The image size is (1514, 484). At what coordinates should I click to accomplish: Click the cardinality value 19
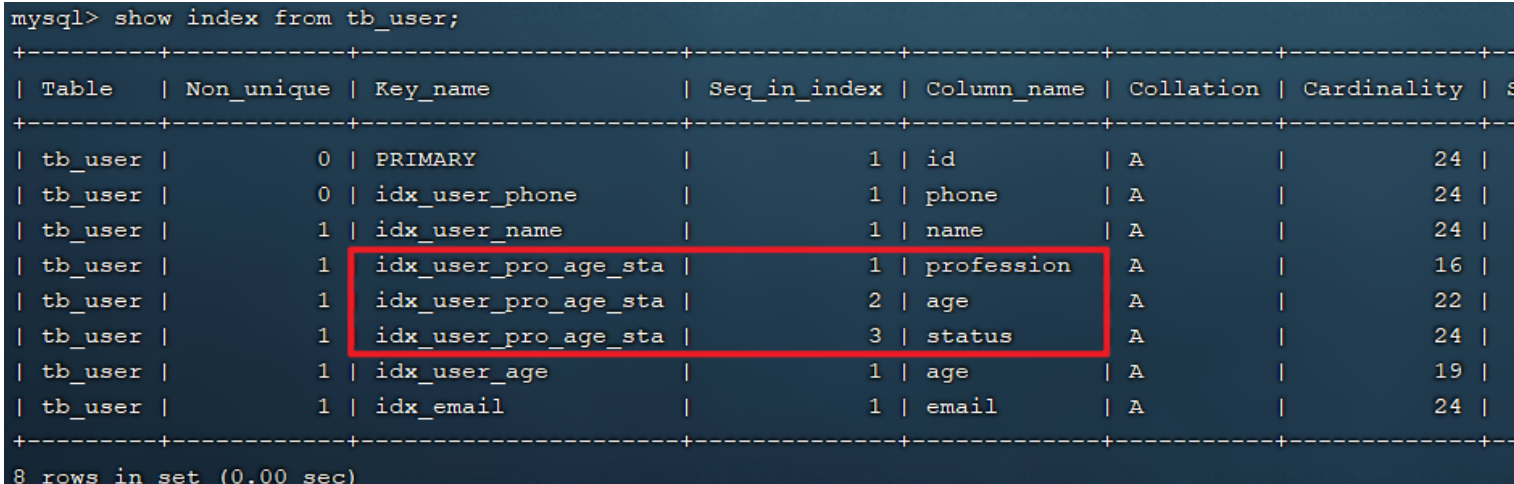pos(1447,372)
